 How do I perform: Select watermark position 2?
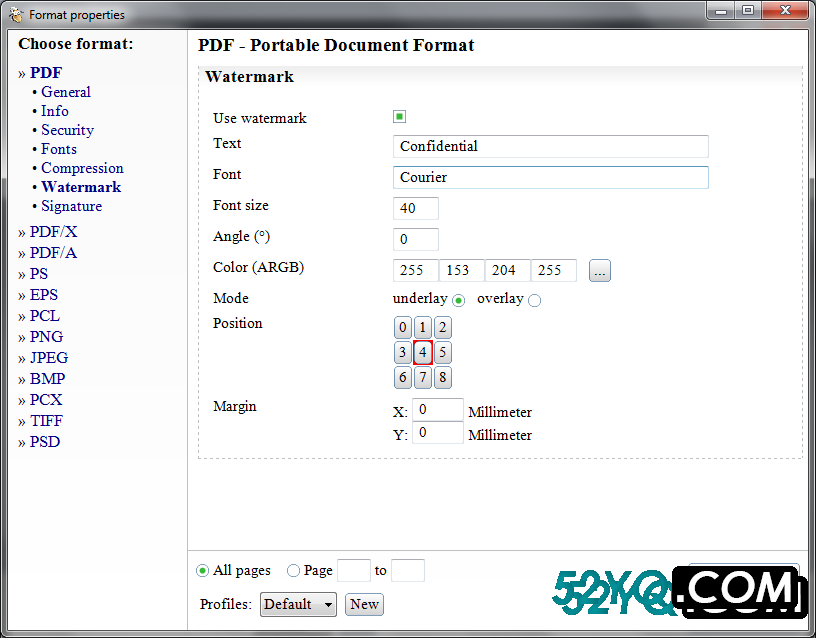tap(442, 327)
